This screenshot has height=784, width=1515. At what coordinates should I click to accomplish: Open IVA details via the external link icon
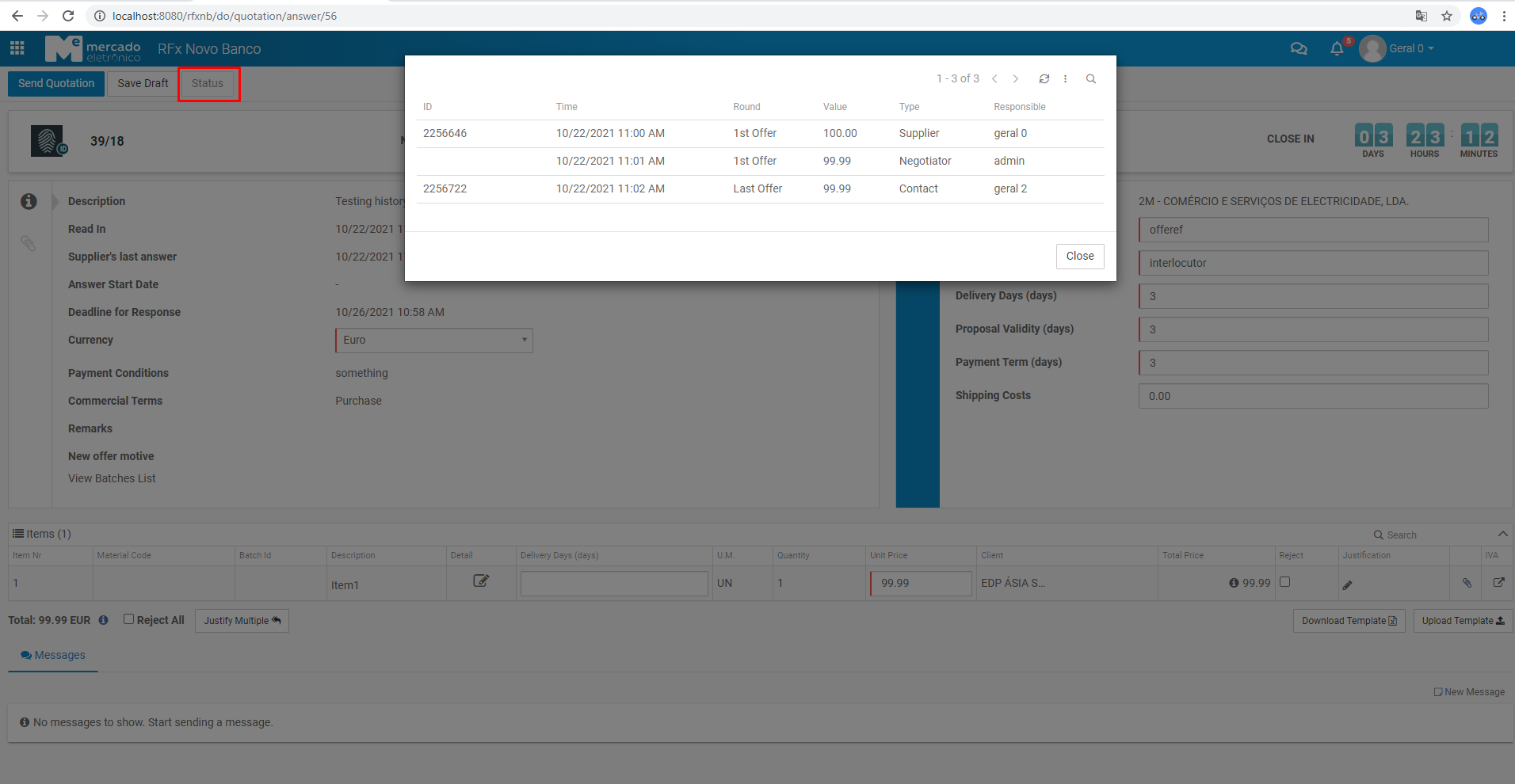click(x=1499, y=582)
